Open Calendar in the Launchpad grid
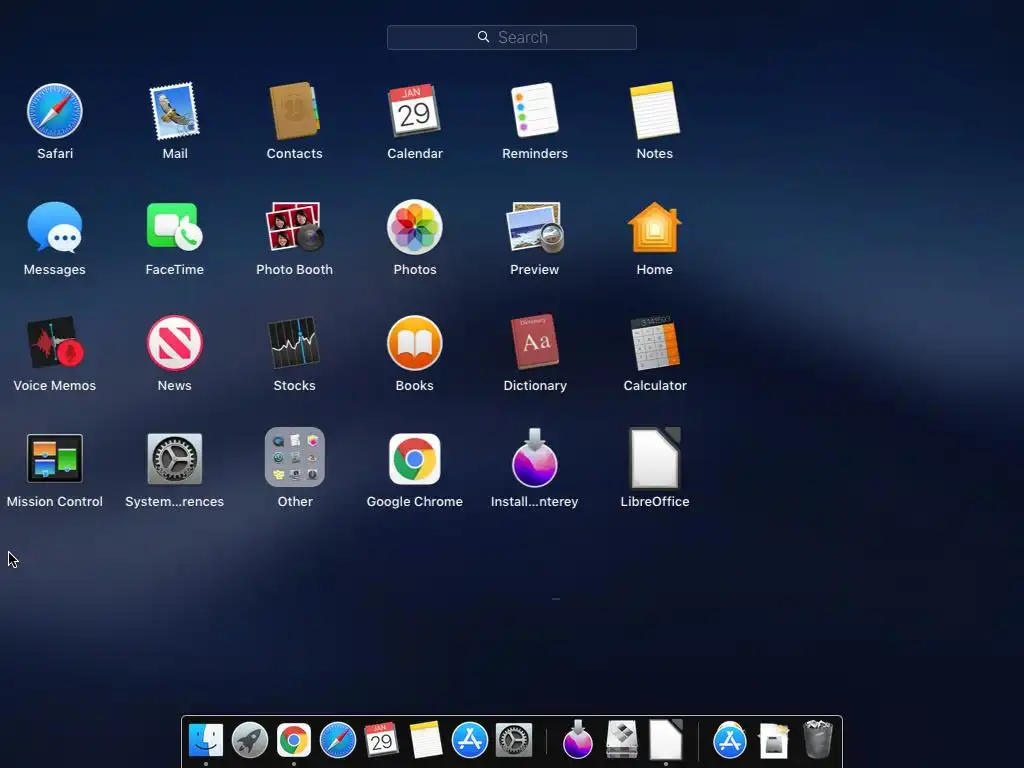Screen dimensions: 1024x768 coord(414,110)
